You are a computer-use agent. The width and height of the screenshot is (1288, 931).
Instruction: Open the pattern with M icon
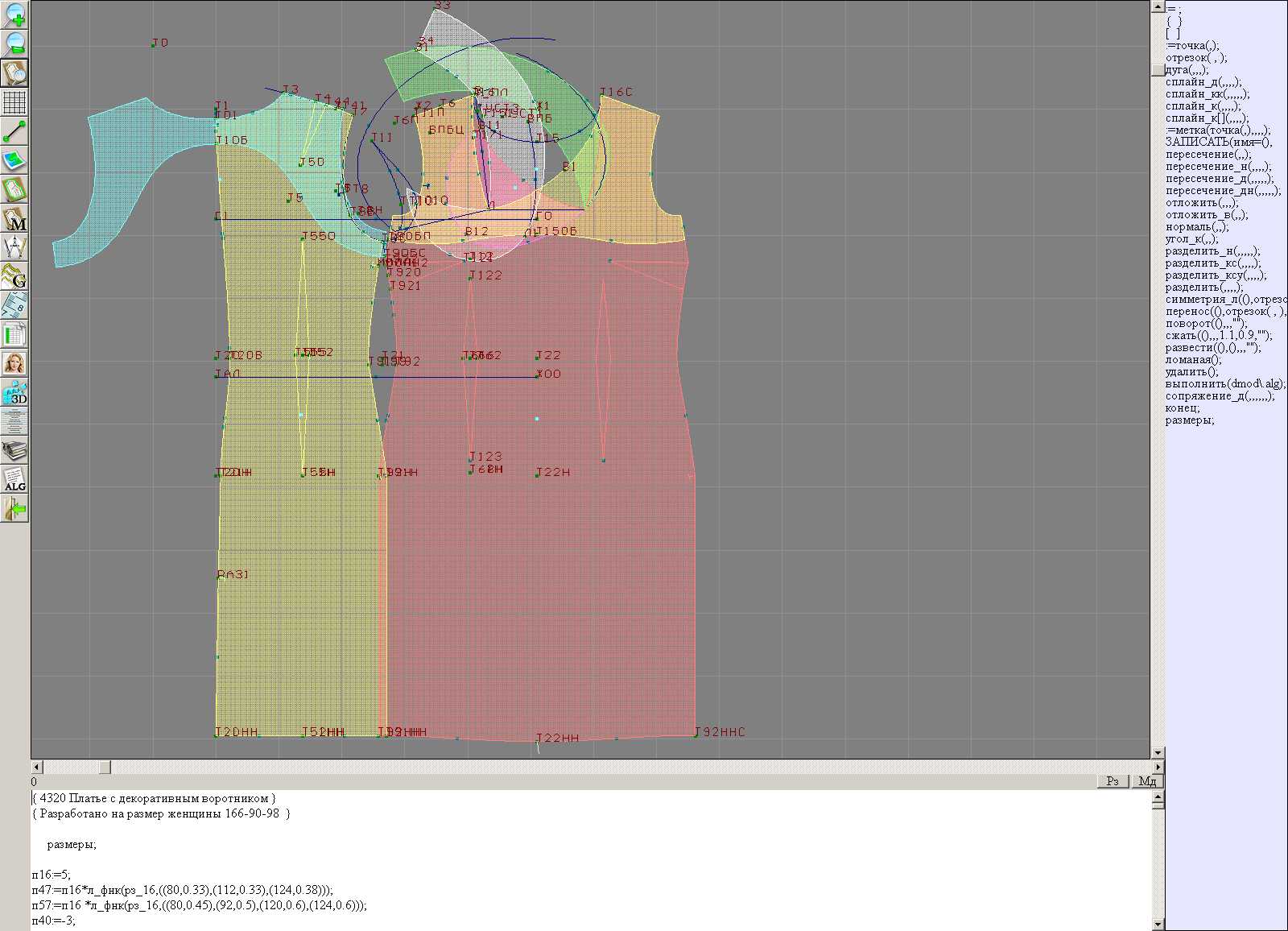point(14,219)
